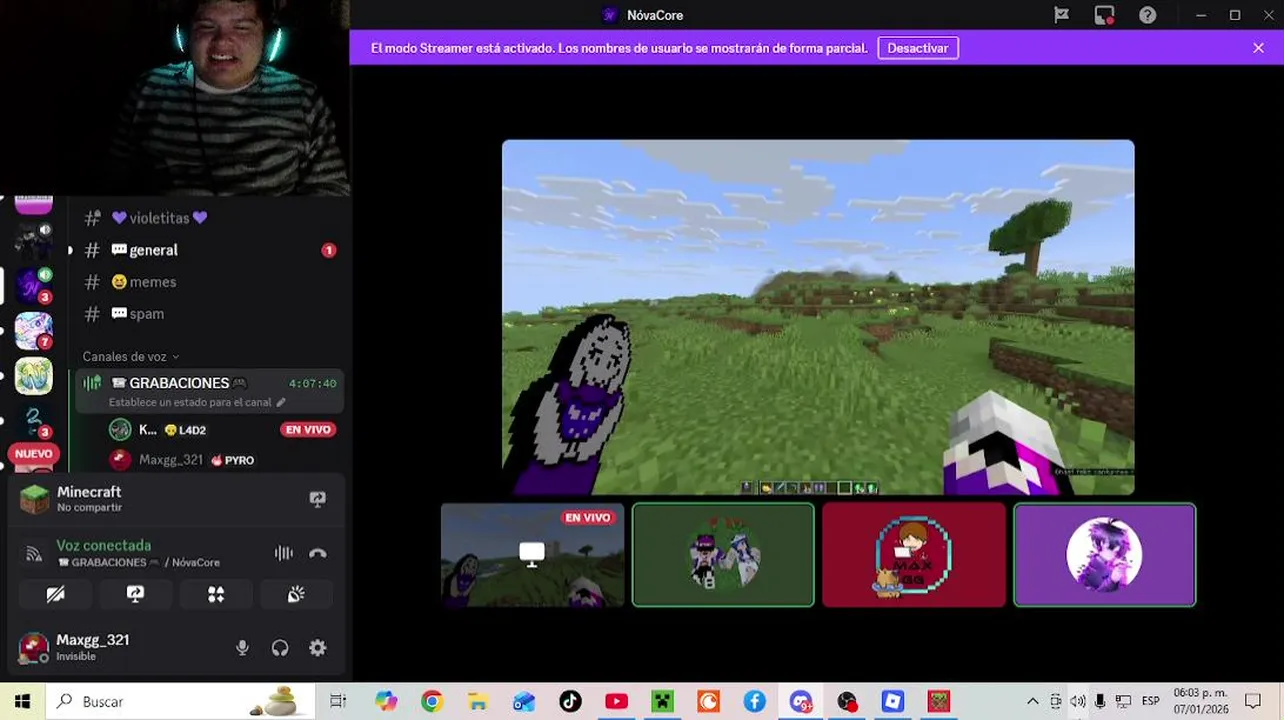Click the 'Establece un estado para el canal' text

190,403
